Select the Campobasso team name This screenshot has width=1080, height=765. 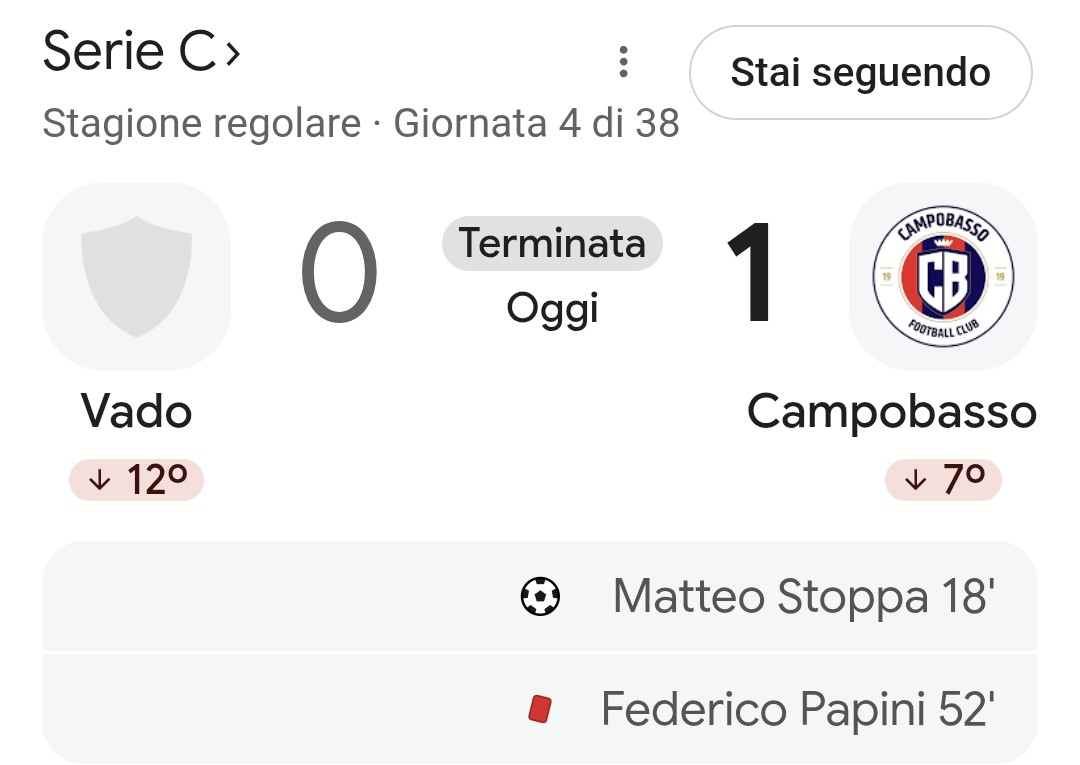click(892, 412)
